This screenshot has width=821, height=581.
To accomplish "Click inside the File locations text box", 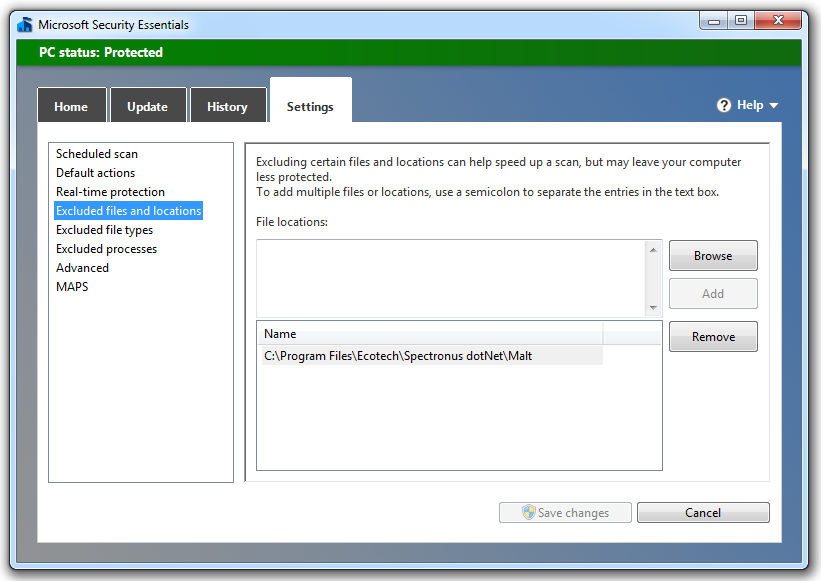I will (x=451, y=278).
